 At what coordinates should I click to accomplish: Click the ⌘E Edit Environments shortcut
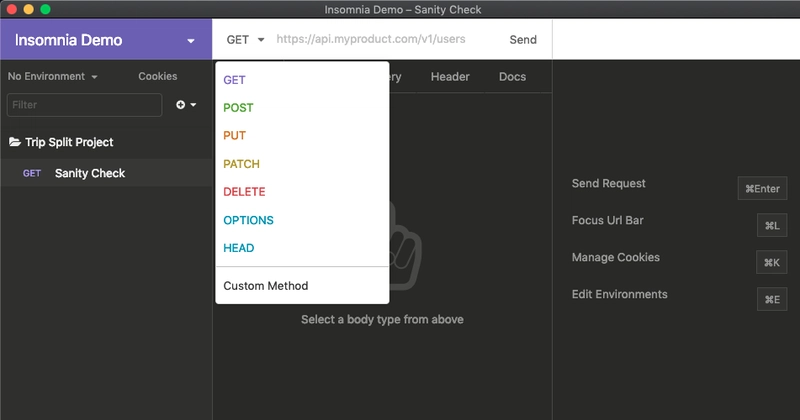pyautogui.click(x=772, y=300)
